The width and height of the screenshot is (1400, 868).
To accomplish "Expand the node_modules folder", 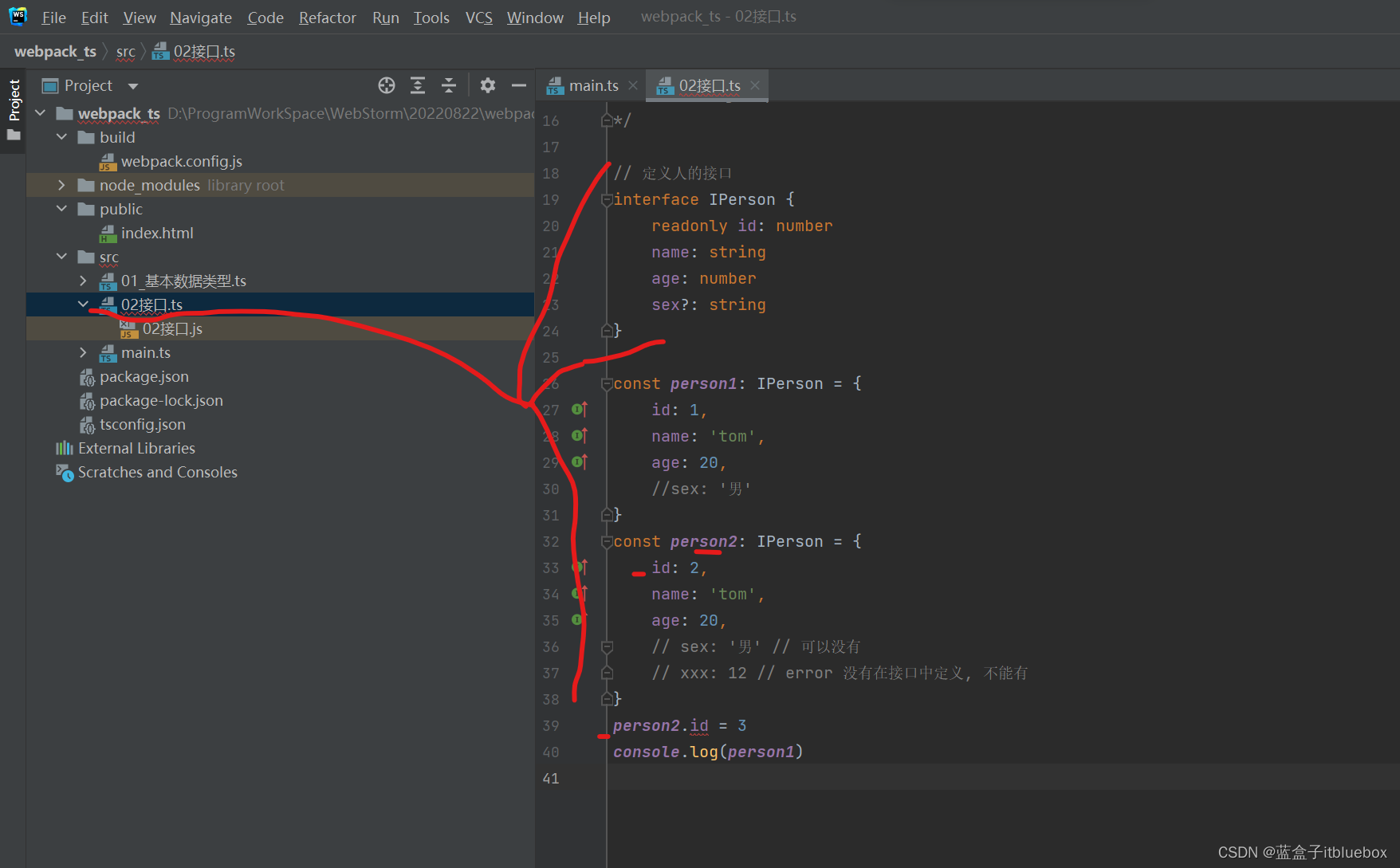I will tap(61, 185).
